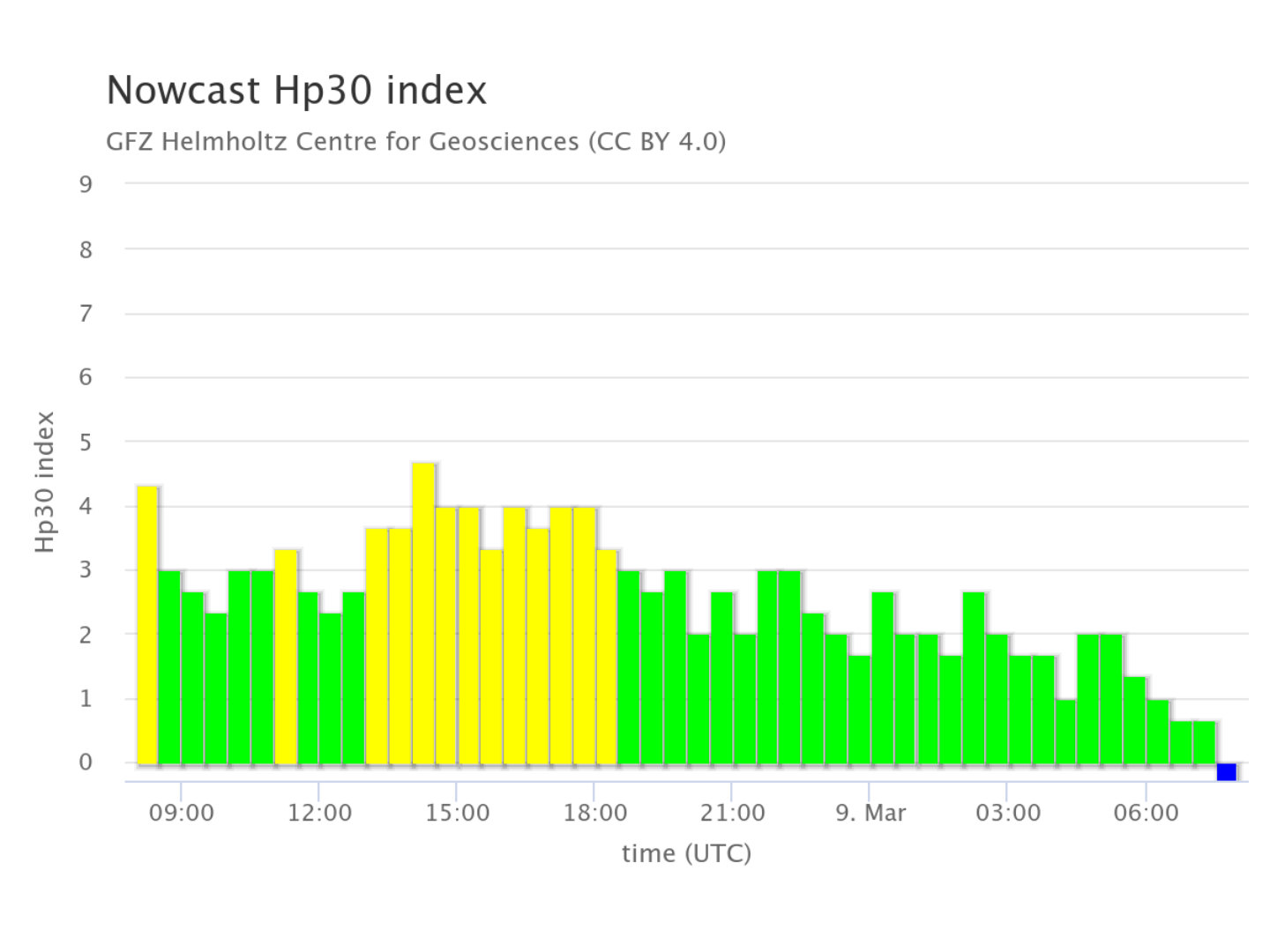Click the "09:00" x-axis tick label

(181, 813)
